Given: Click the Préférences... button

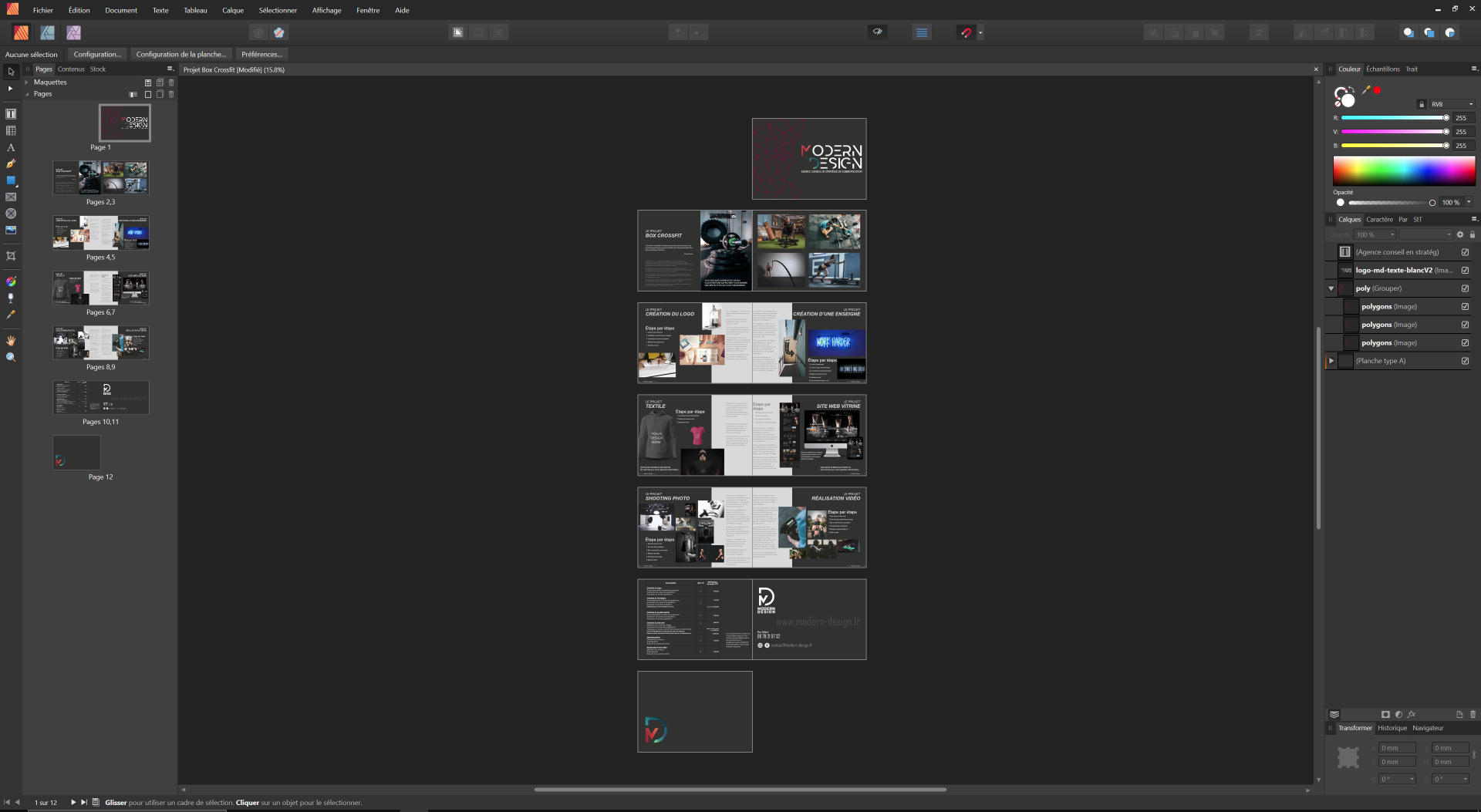Looking at the screenshot, I should pos(261,55).
